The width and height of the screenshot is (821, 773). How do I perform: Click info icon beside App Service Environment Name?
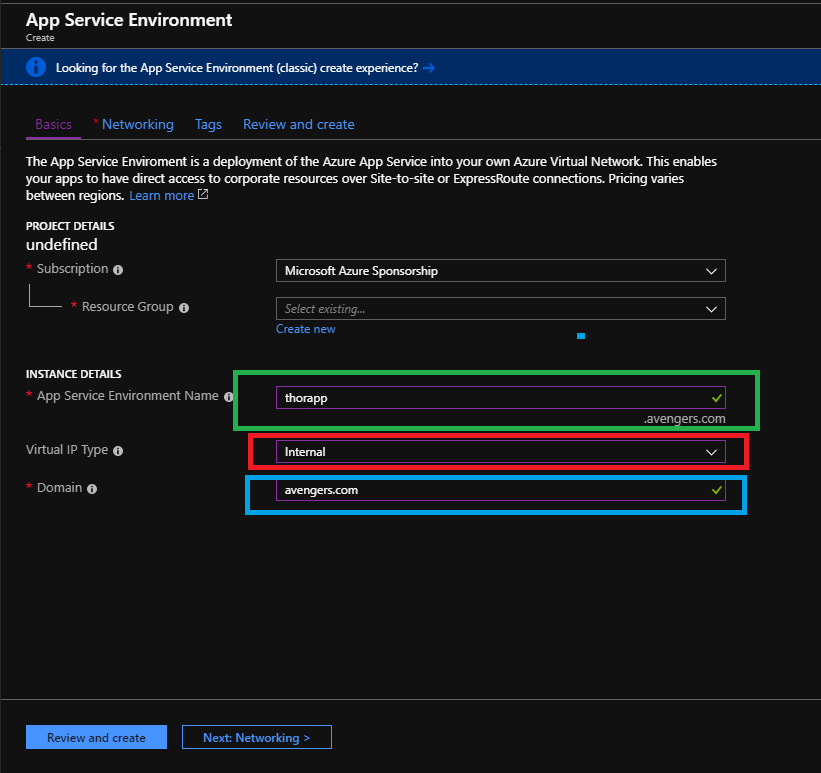click(229, 397)
